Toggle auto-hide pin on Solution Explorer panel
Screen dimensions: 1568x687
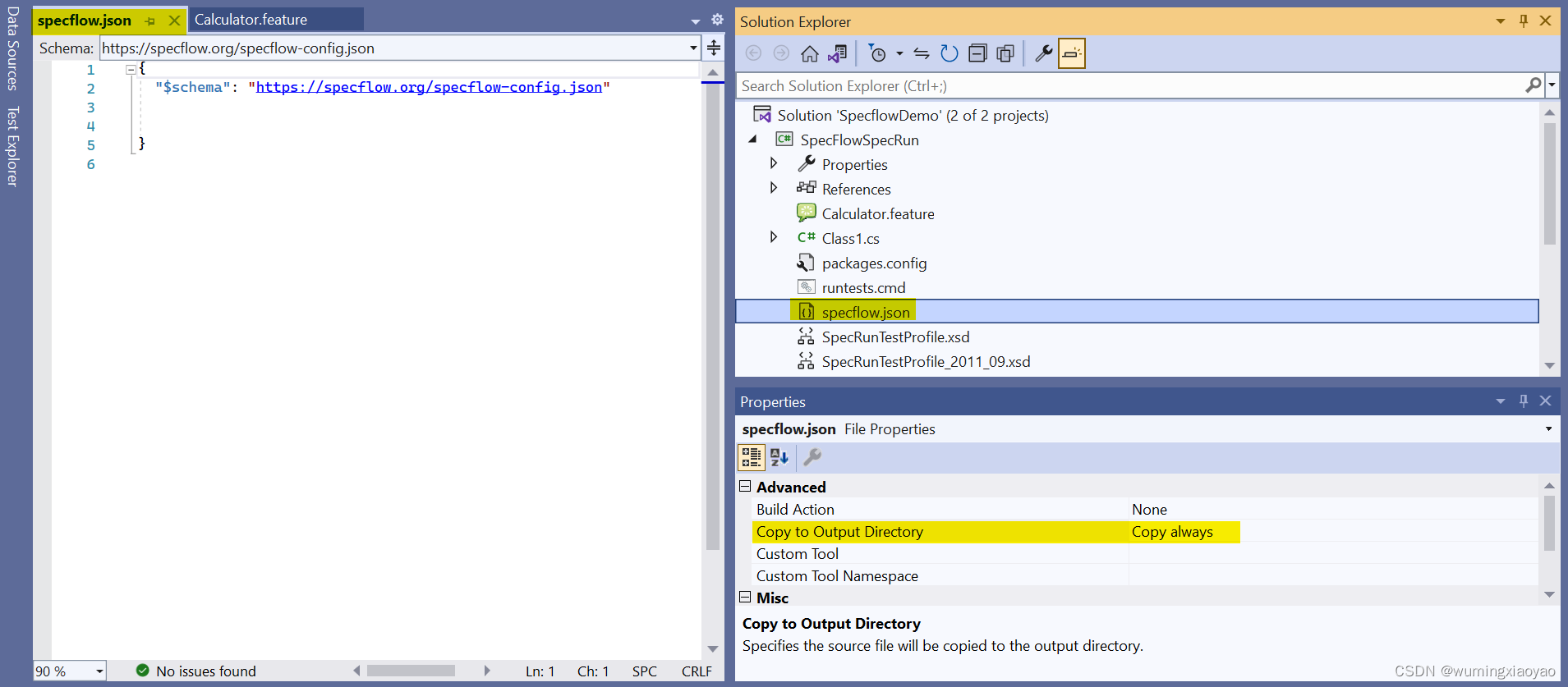[x=1524, y=21]
